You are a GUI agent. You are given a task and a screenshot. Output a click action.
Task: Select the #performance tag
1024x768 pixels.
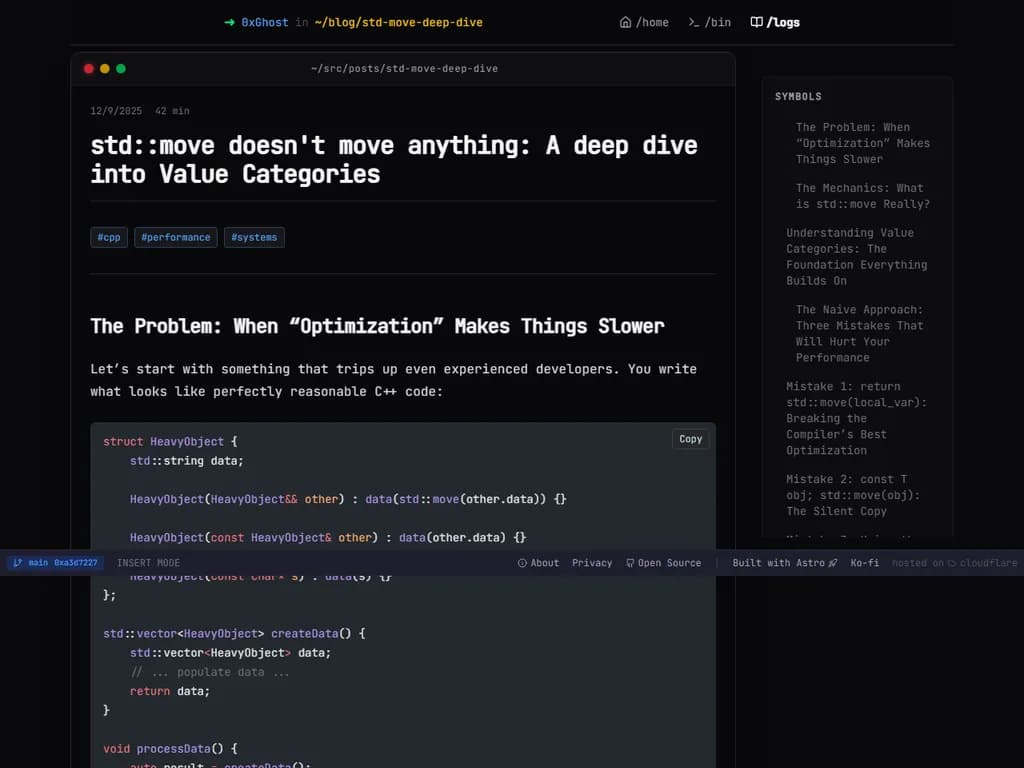tap(176, 237)
